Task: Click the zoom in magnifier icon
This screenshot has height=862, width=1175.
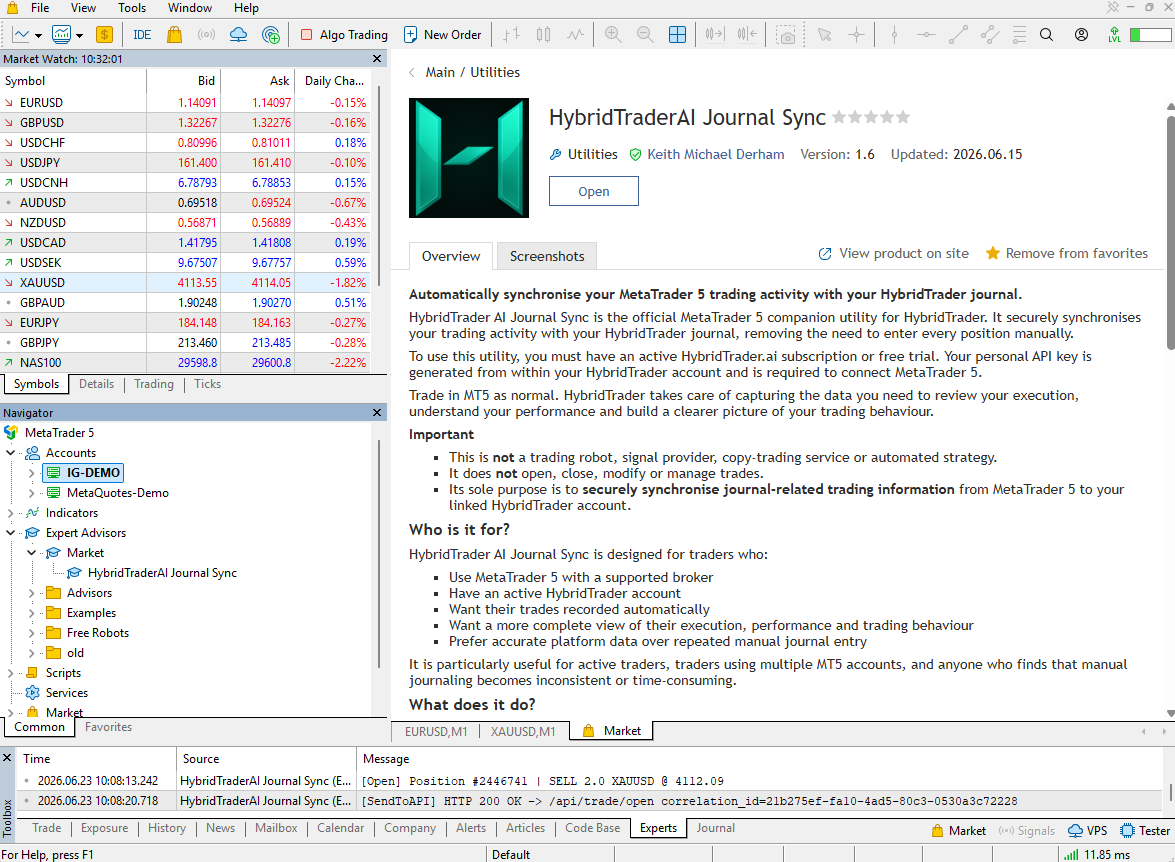Action: [x=613, y=34]
